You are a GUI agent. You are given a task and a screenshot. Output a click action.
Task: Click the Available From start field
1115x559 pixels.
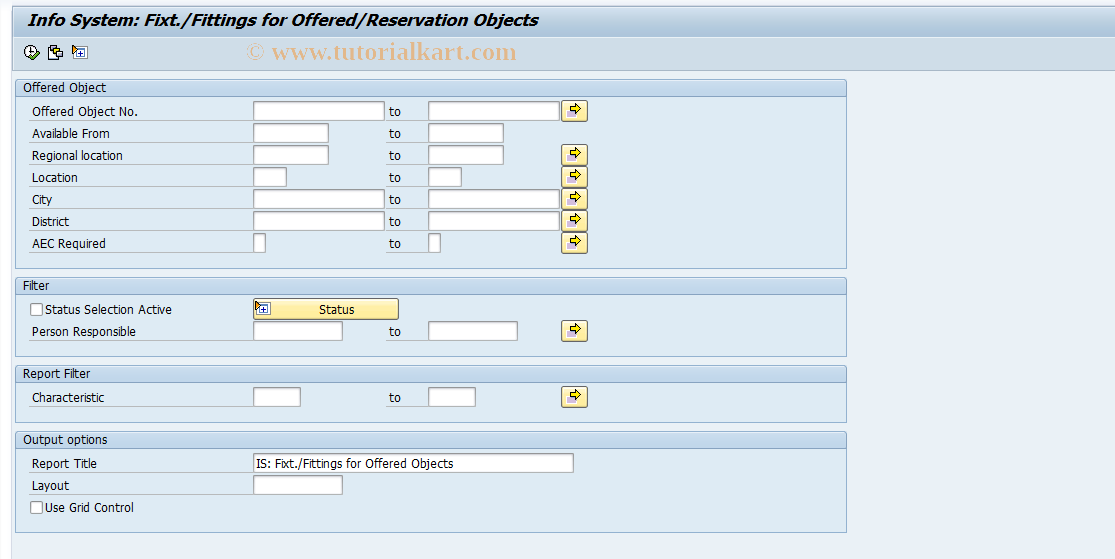291,133
